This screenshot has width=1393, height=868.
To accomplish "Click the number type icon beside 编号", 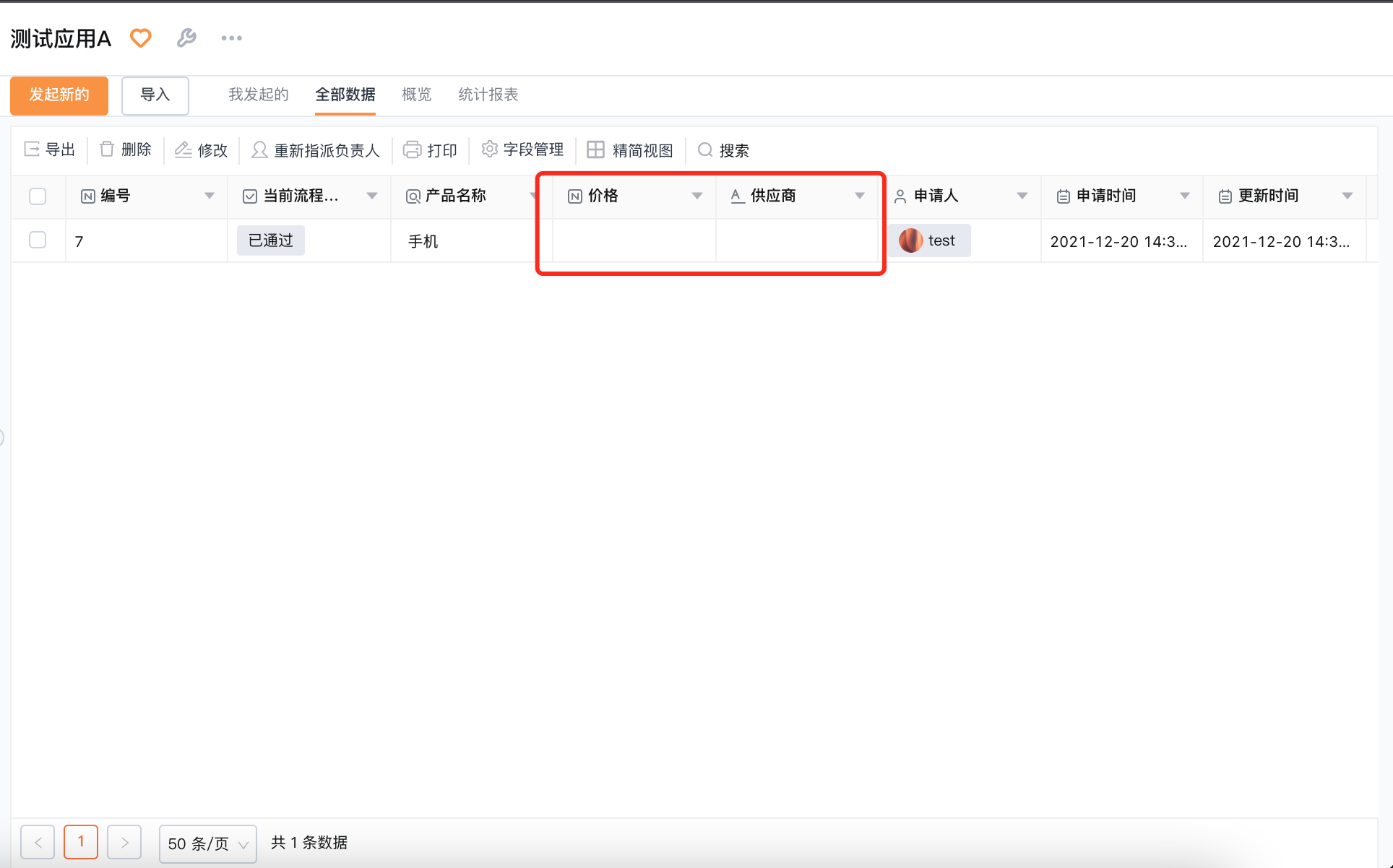I will pyautogui.click(x=88, y=196).
